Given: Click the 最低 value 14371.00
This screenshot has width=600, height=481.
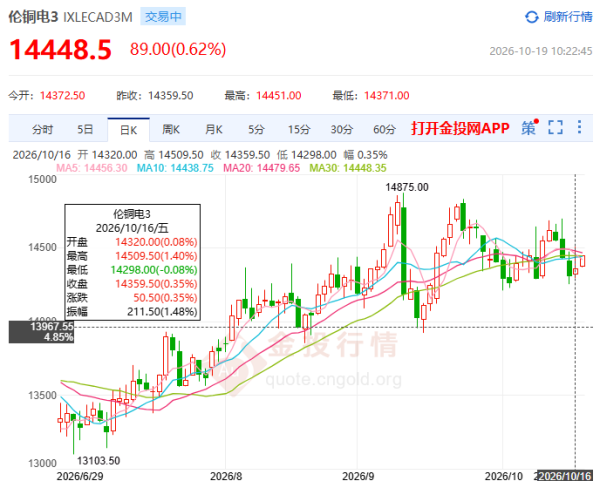Looking at the screenshot, I should pyautogui.click(x=386, y=95).
